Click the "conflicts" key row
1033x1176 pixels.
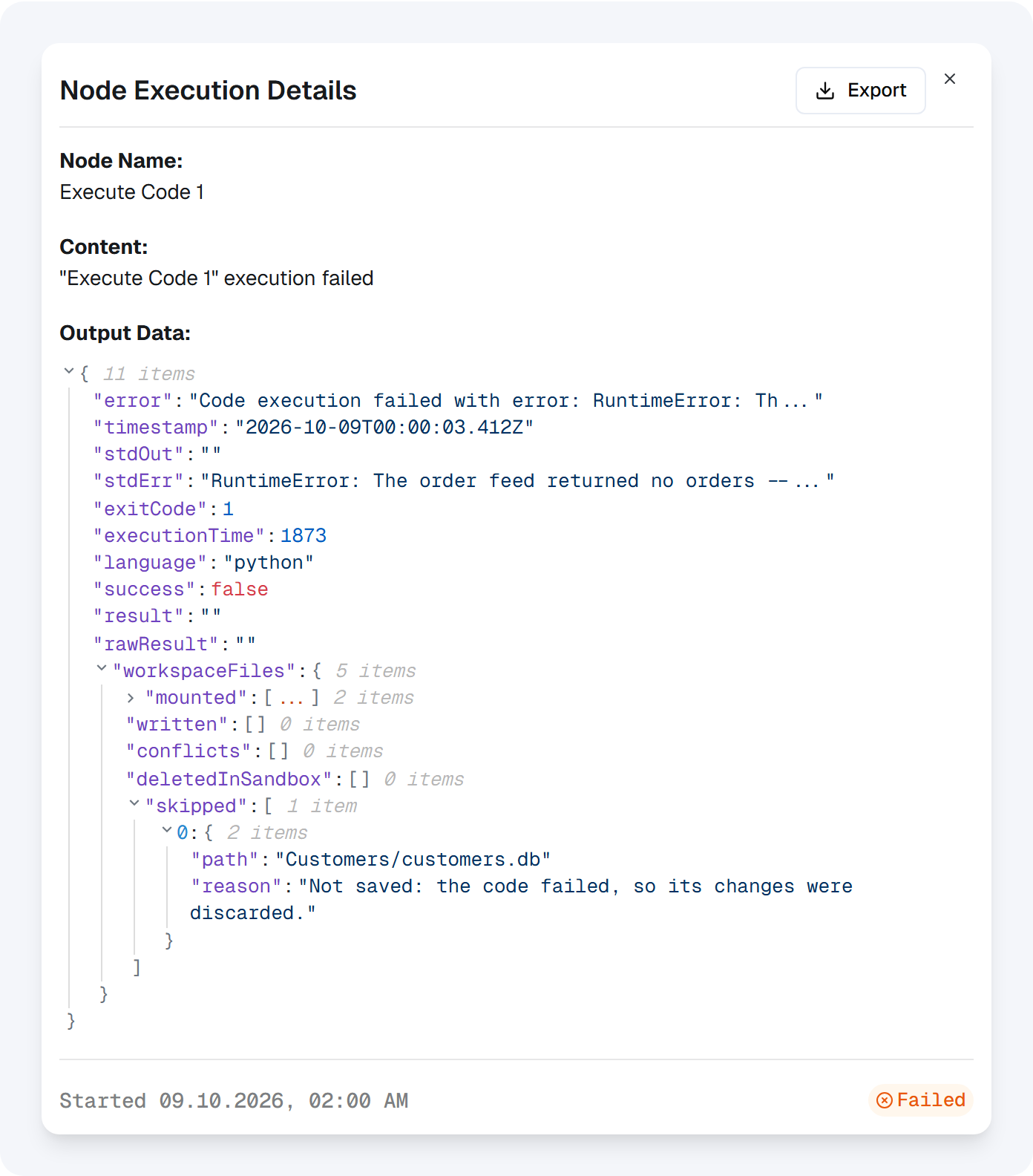tap(255, 751)
